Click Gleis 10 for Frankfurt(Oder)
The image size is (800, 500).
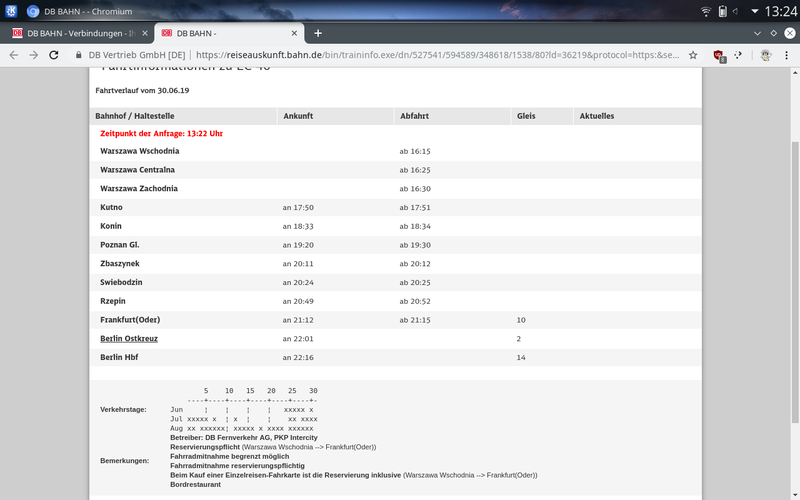coord(521,320)
